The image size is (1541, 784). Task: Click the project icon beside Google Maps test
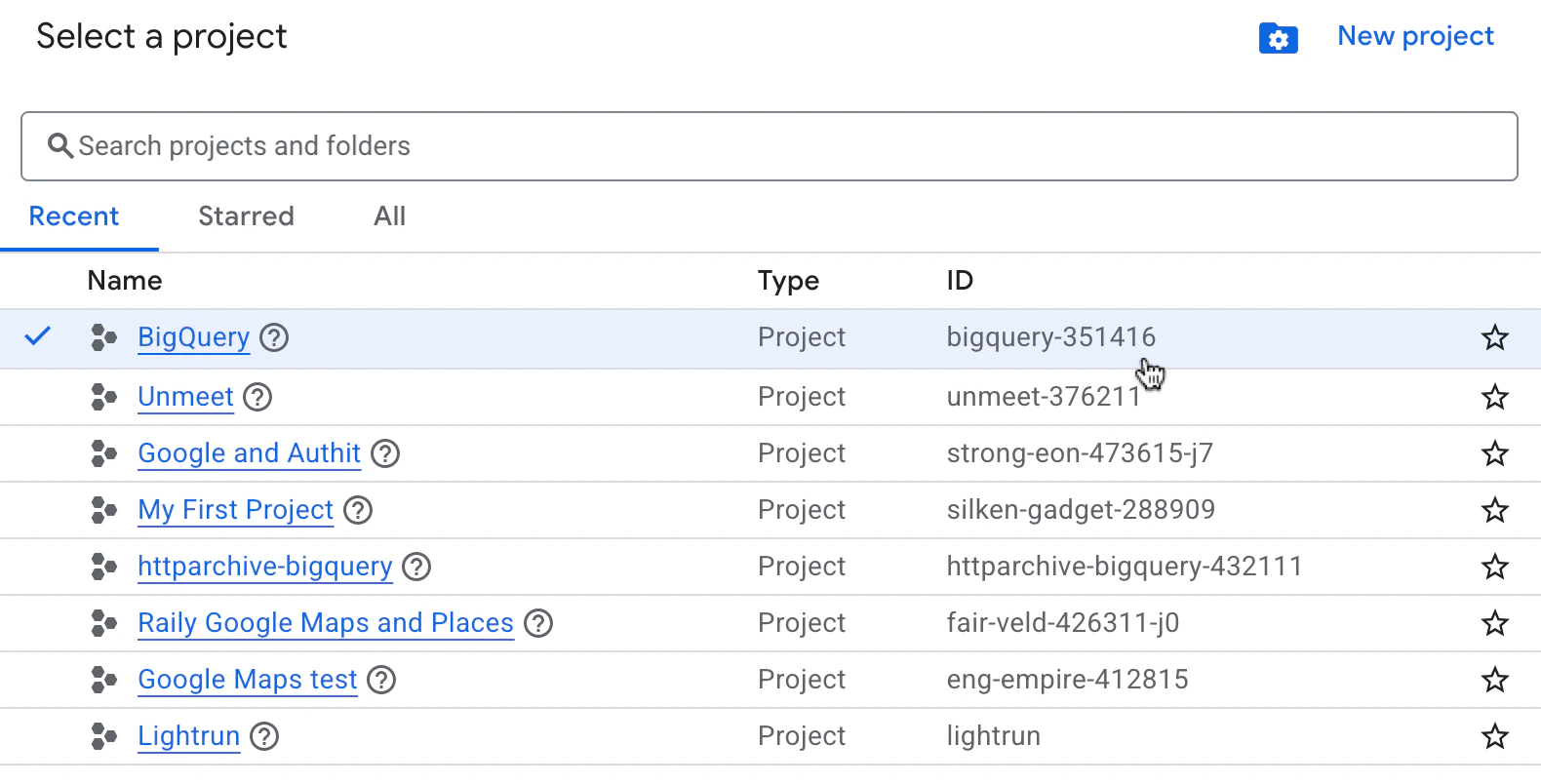click(x=103, y=680)
